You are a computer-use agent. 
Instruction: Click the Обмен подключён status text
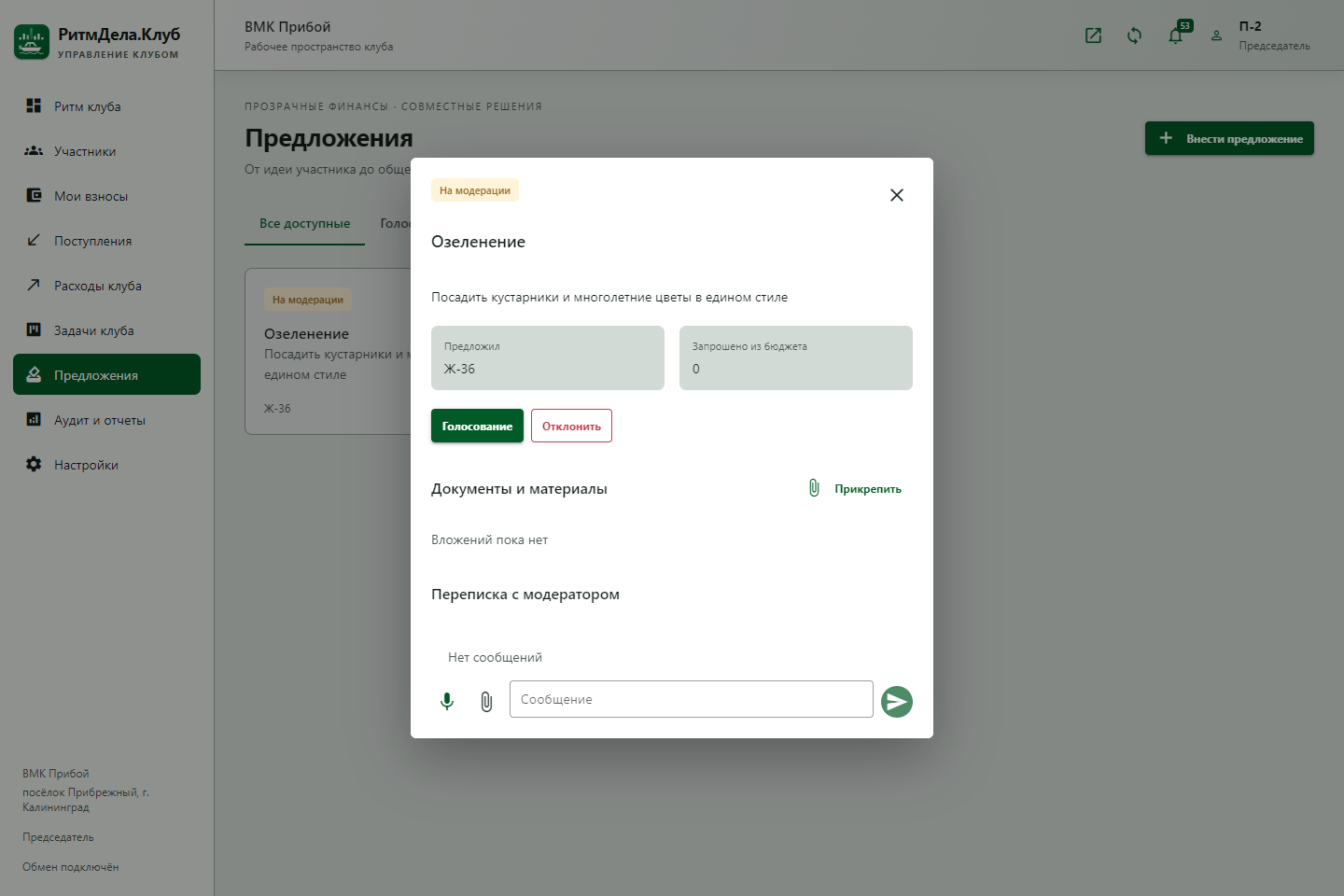[x=71, y=867]
